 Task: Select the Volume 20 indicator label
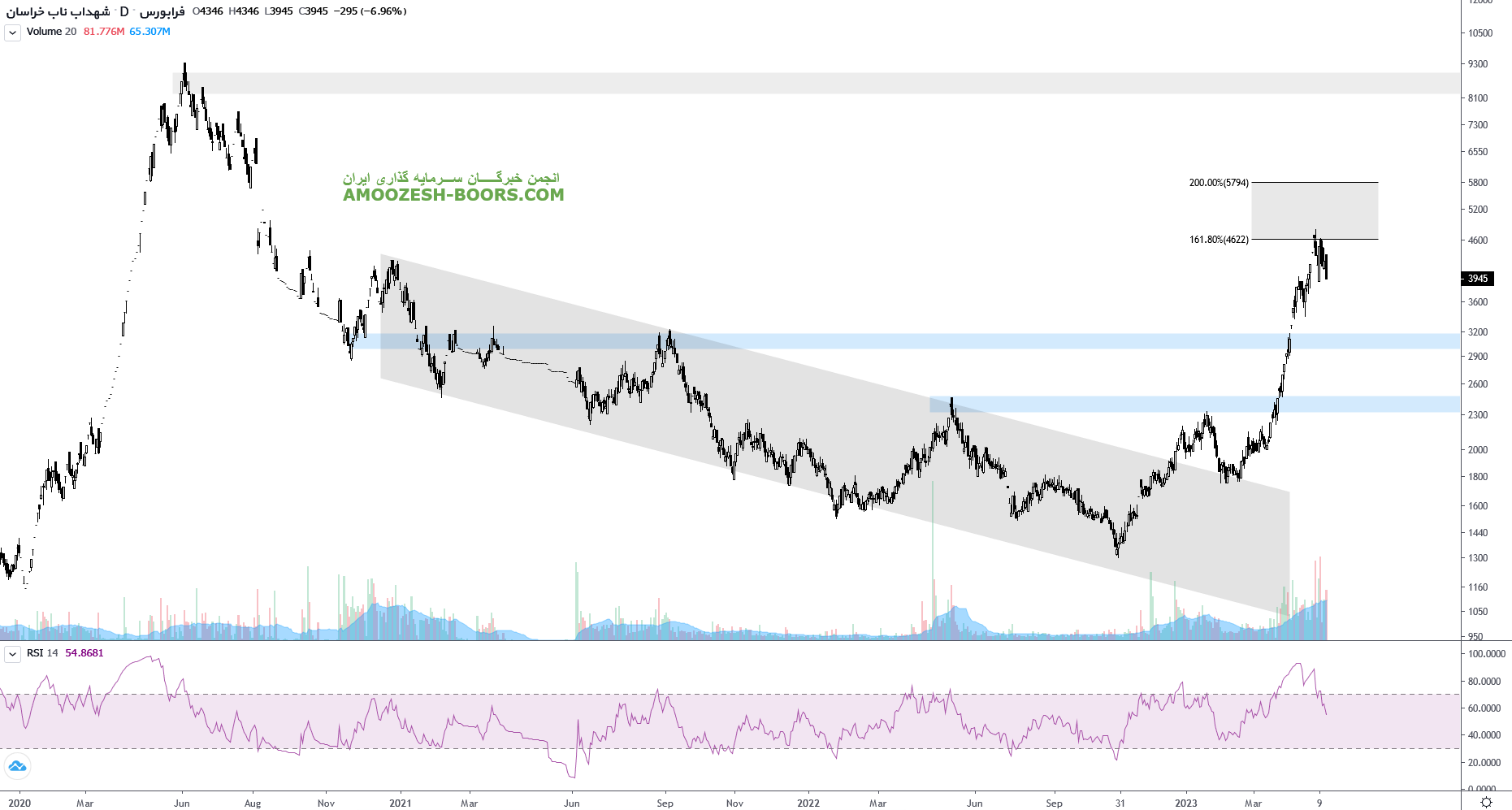point(51,32)
